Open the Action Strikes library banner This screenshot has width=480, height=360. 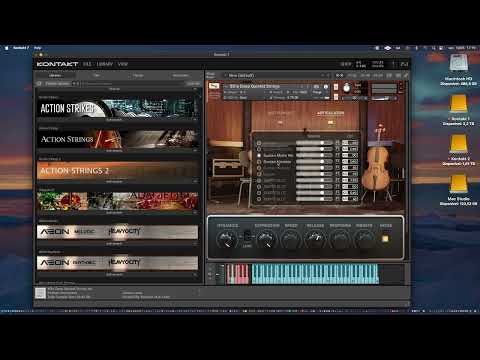point(117,108)
